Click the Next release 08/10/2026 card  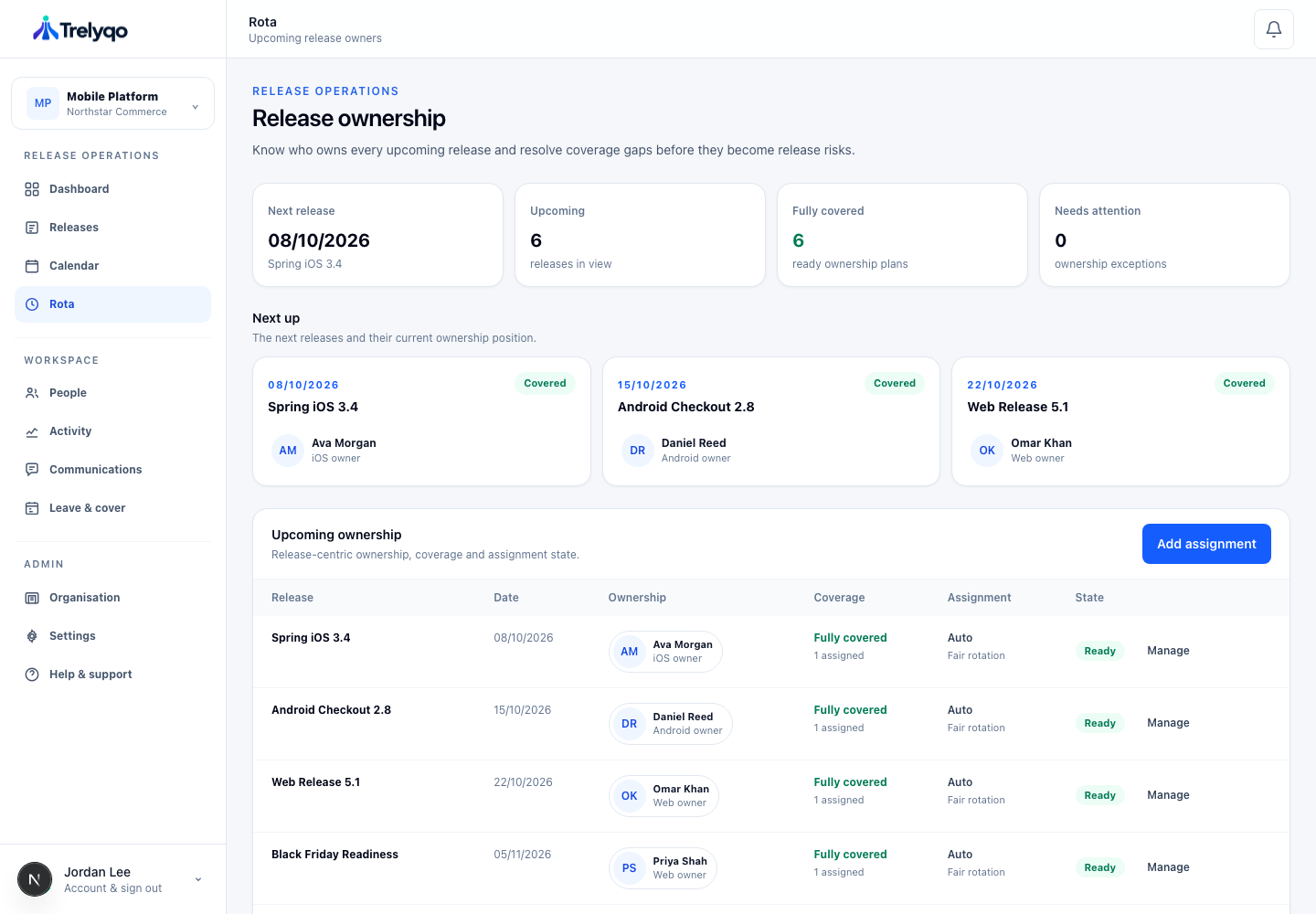(x=377, y=235)
